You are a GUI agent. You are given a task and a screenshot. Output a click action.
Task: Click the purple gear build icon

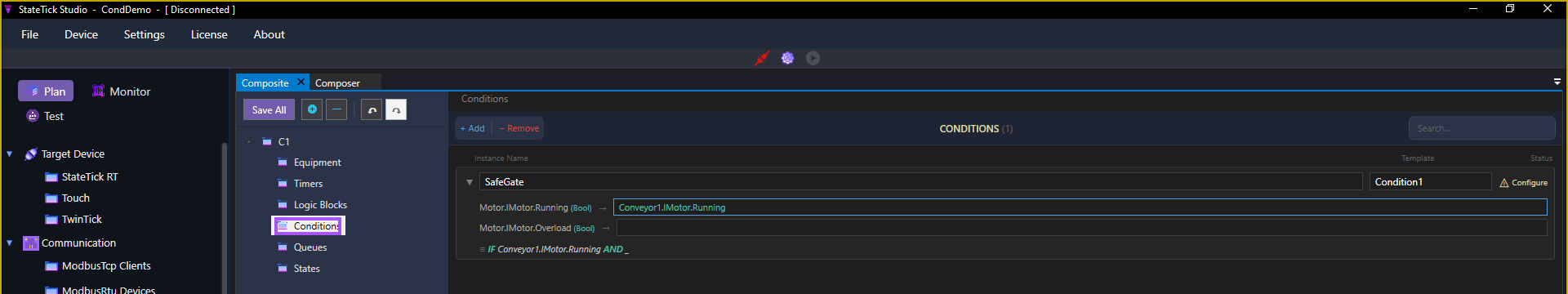[x=787, y=58]
